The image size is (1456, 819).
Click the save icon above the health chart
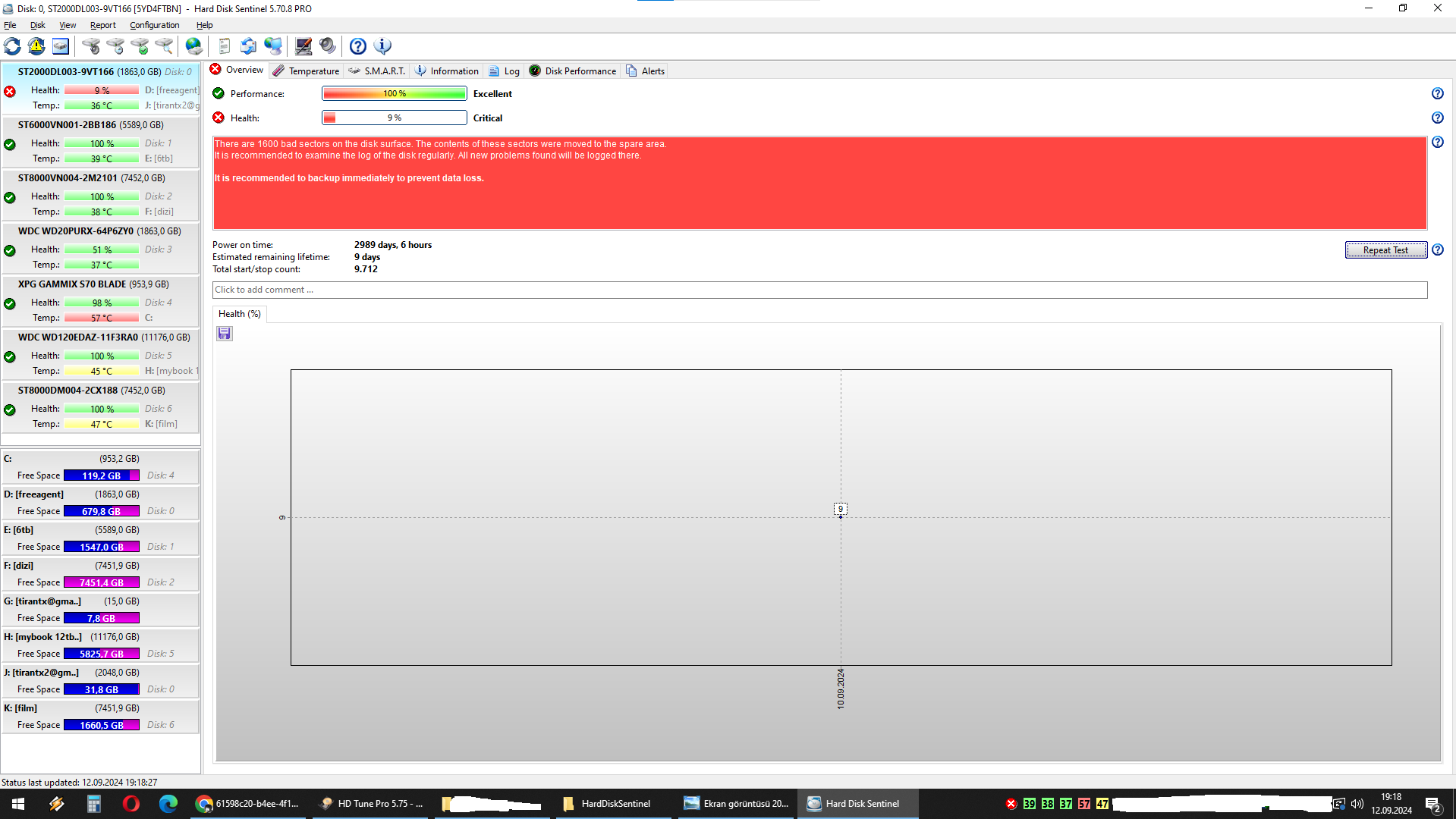(x=225, y=334)
